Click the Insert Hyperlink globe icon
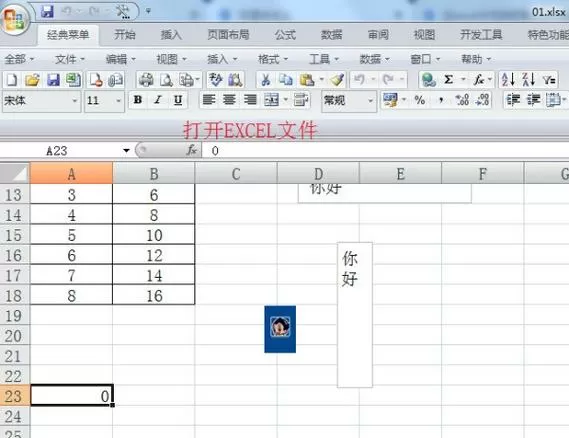The width and height of the screenshot is (569, 438). click(x=429, y=80)
